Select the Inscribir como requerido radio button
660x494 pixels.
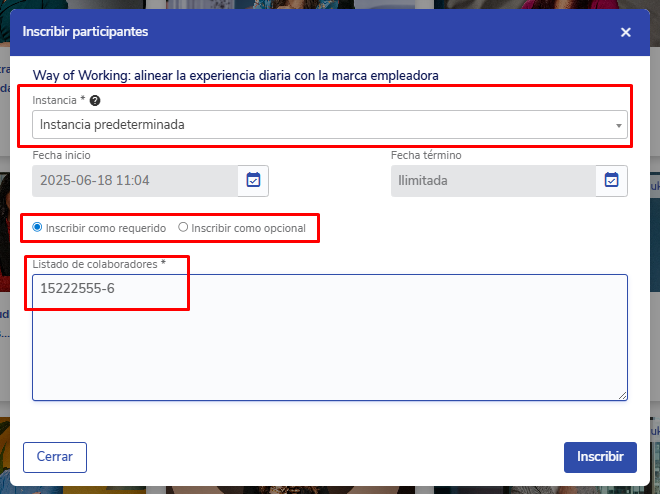[x=38, y=227]
